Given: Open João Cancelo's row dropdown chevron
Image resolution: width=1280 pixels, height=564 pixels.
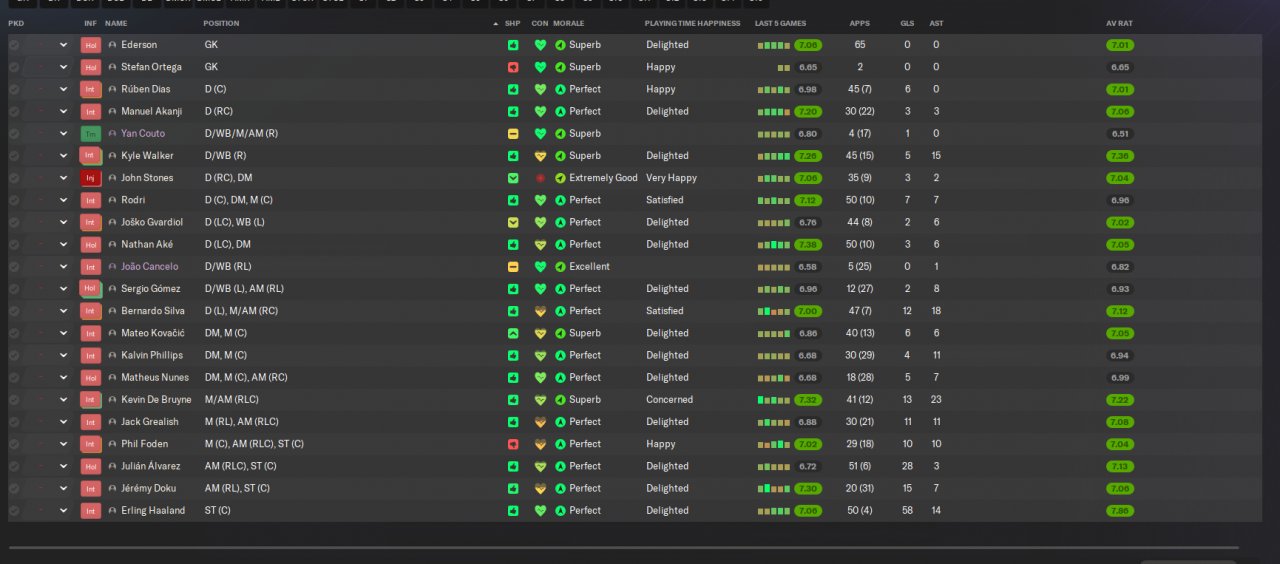Looking at the screenshot, I should click(63, 267).
